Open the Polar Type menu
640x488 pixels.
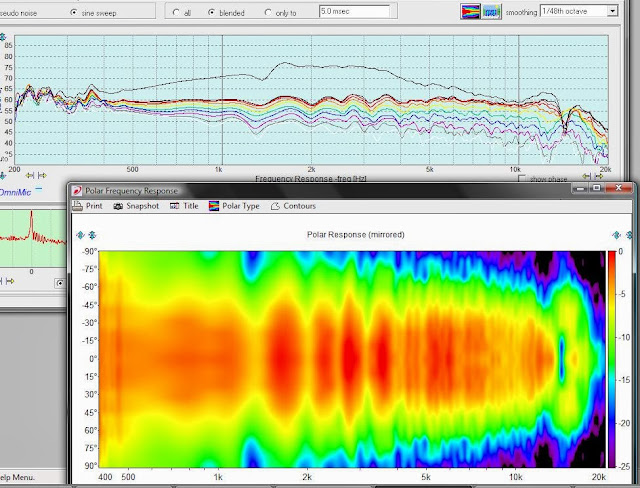[x=241, y=206]
